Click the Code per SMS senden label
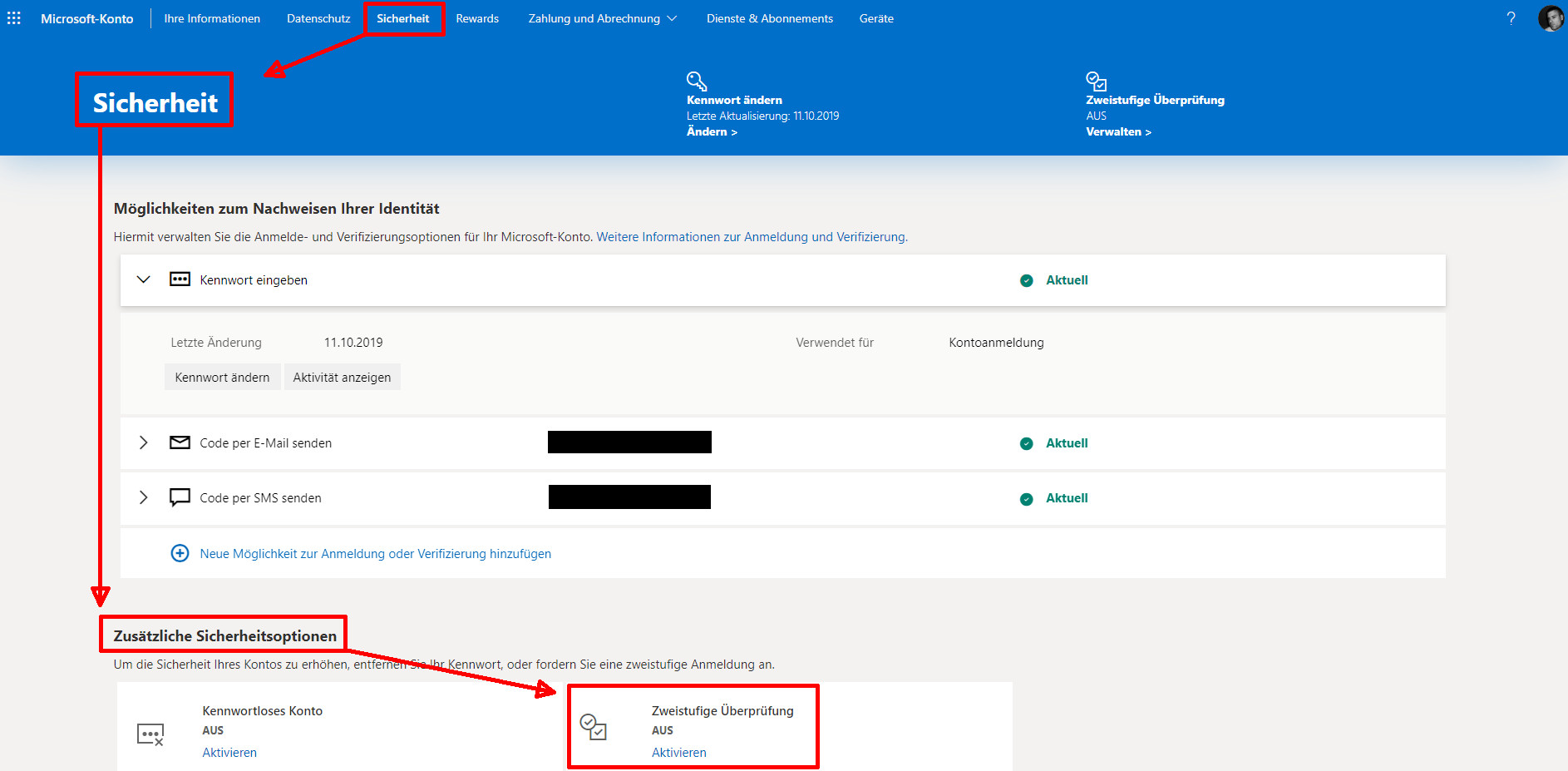Screen dimensions: 1568x771 pos(260,498)
